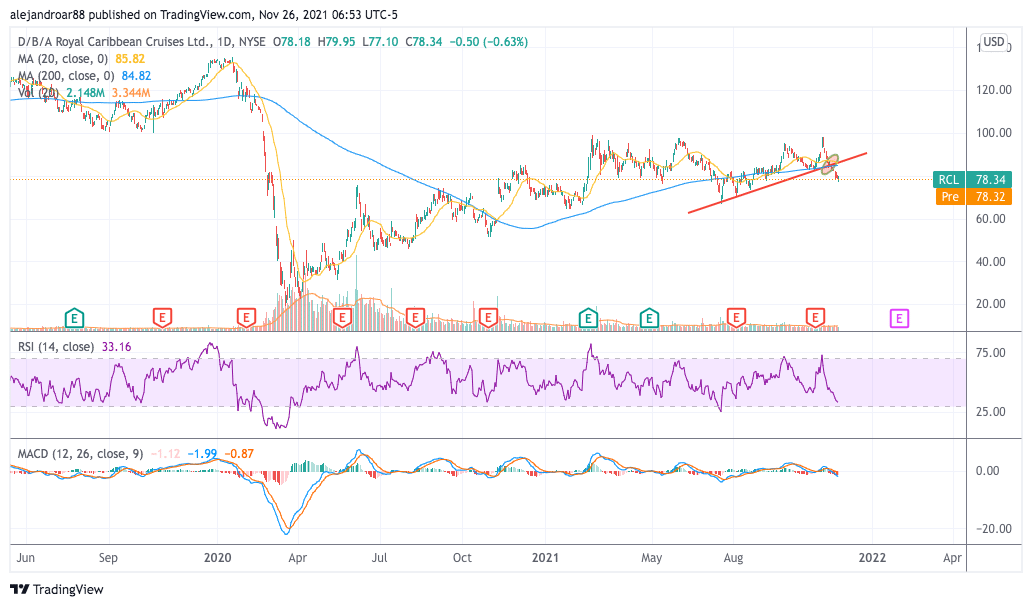The image size is (1032, 607).
Task: Click the green RCL 78.34 price label
Action: tap(971, 179)
